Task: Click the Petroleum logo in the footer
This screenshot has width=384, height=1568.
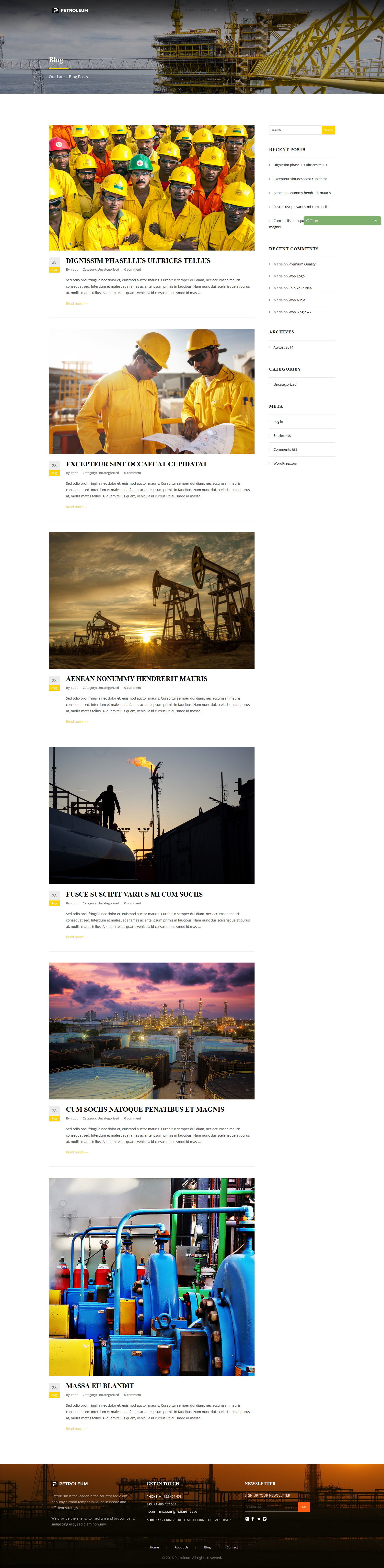Action: pos(70,1483)
